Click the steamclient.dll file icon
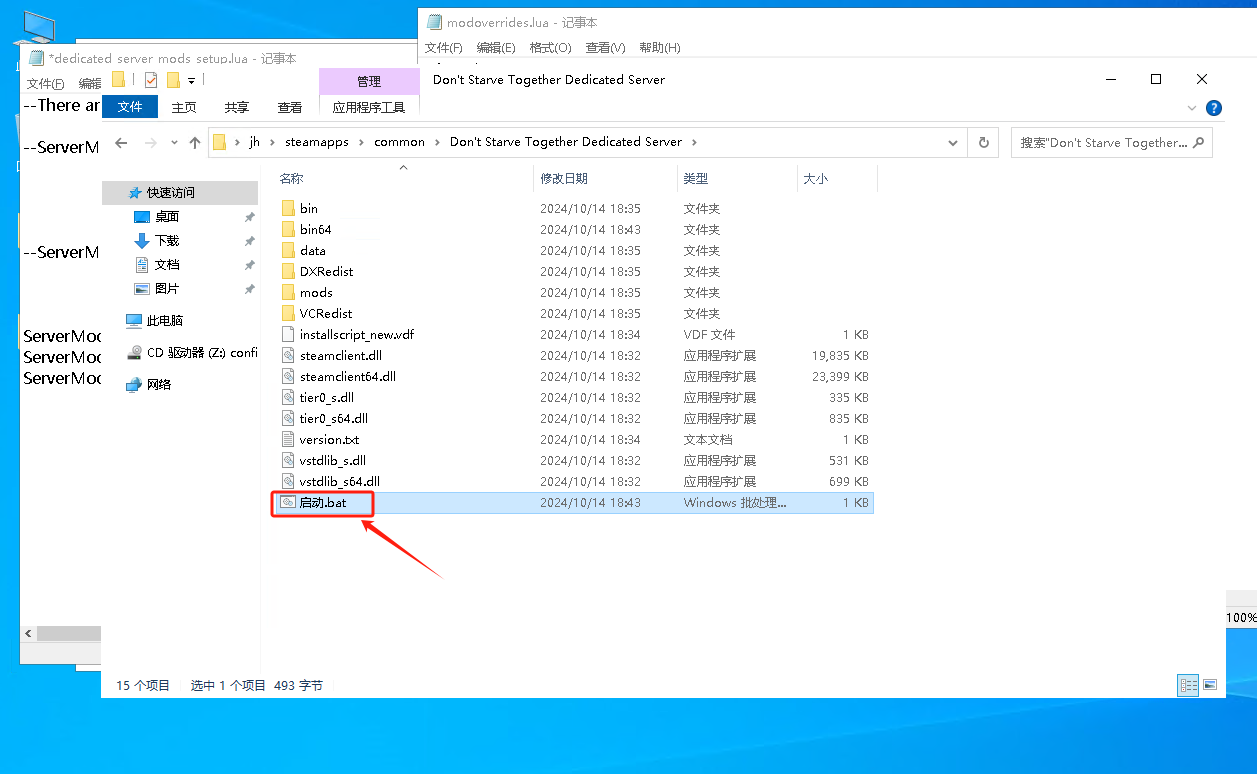Screen dimensions: 1257x774 (288, 355)
